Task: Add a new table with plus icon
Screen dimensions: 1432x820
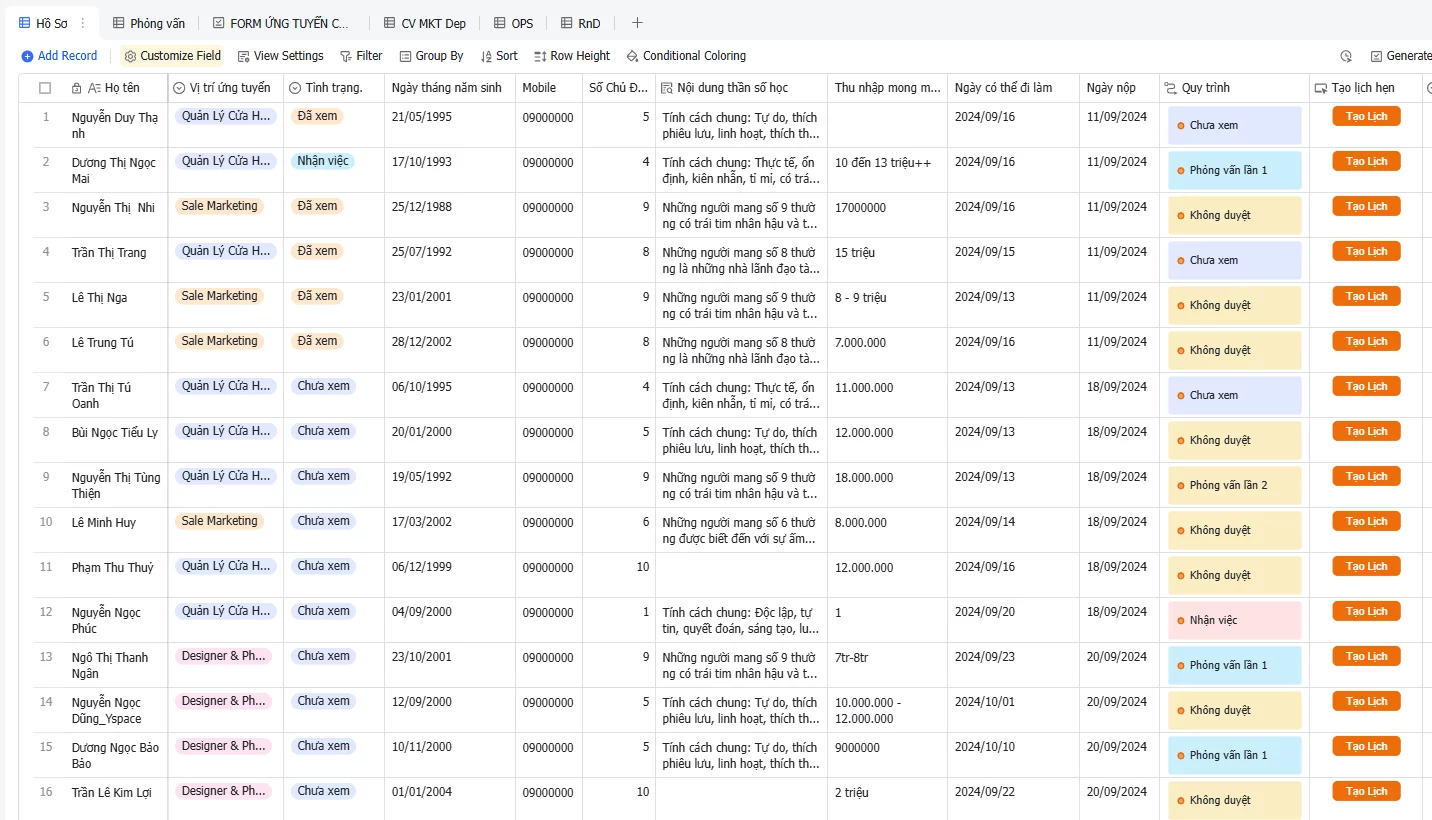Action: [x=638, y=23]
